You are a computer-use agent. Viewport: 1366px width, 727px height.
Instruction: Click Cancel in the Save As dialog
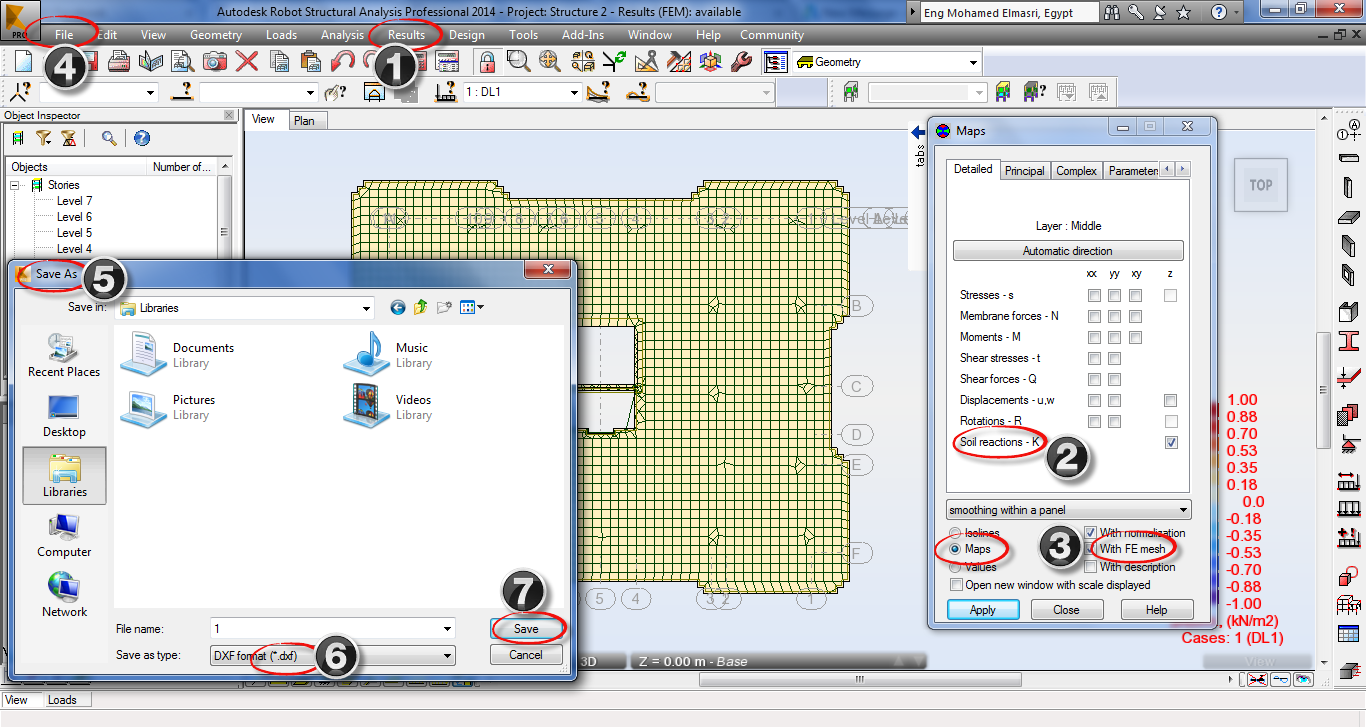(x=526, y=656)
